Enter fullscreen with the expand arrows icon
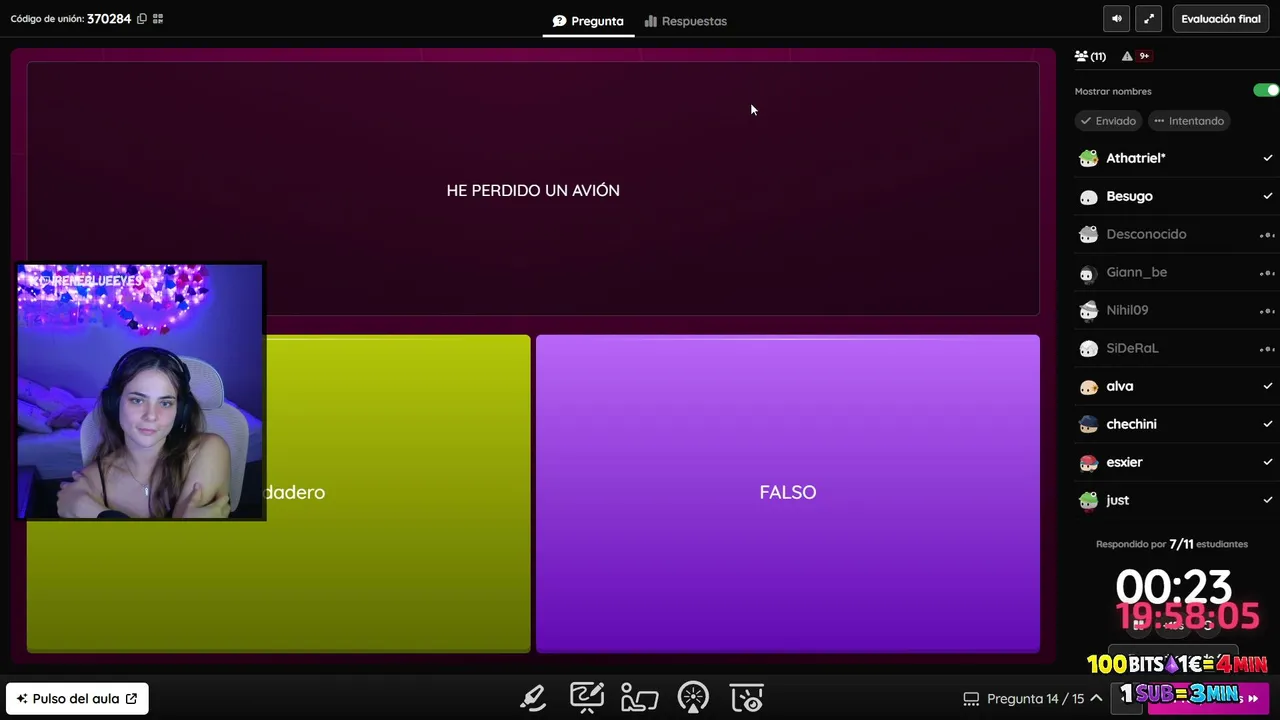 click(1149, 19)
